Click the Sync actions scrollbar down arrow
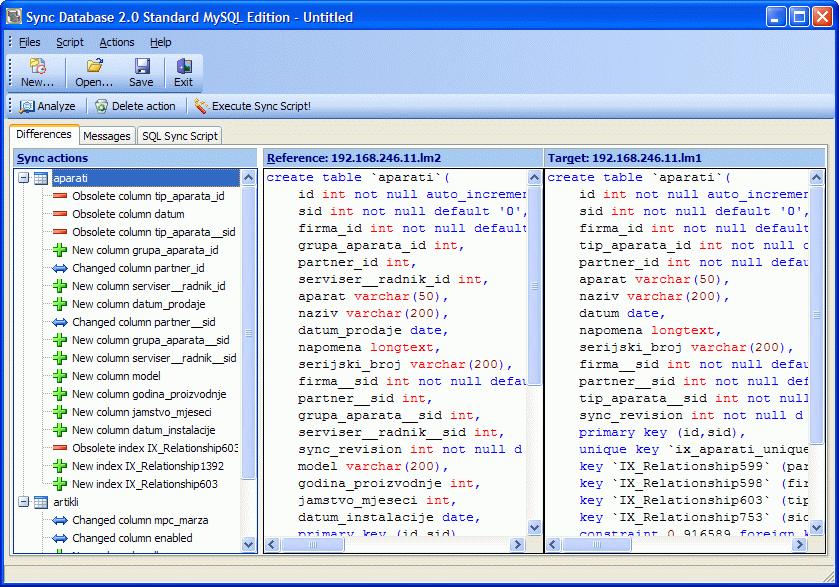The image size is (839, 587). pyautogui.click(x=248, y=545)
